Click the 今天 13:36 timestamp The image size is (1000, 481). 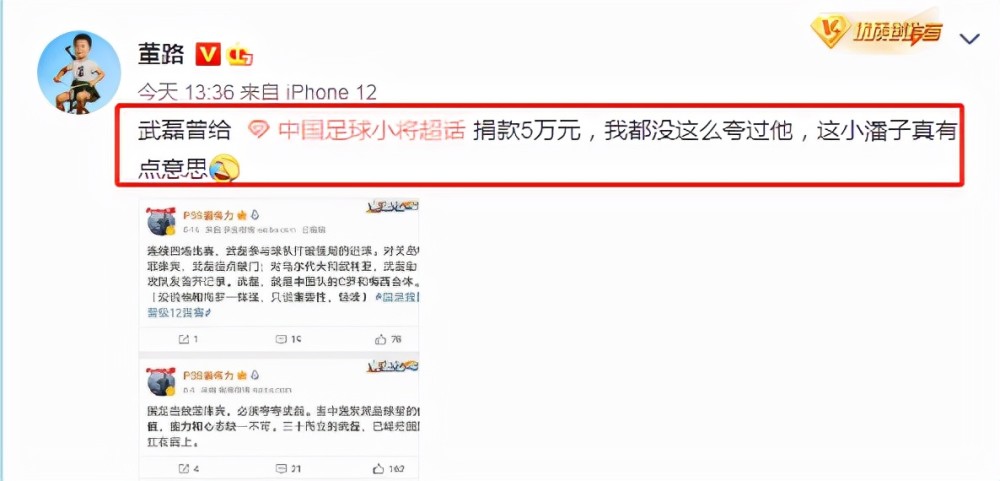pos(186,92)
